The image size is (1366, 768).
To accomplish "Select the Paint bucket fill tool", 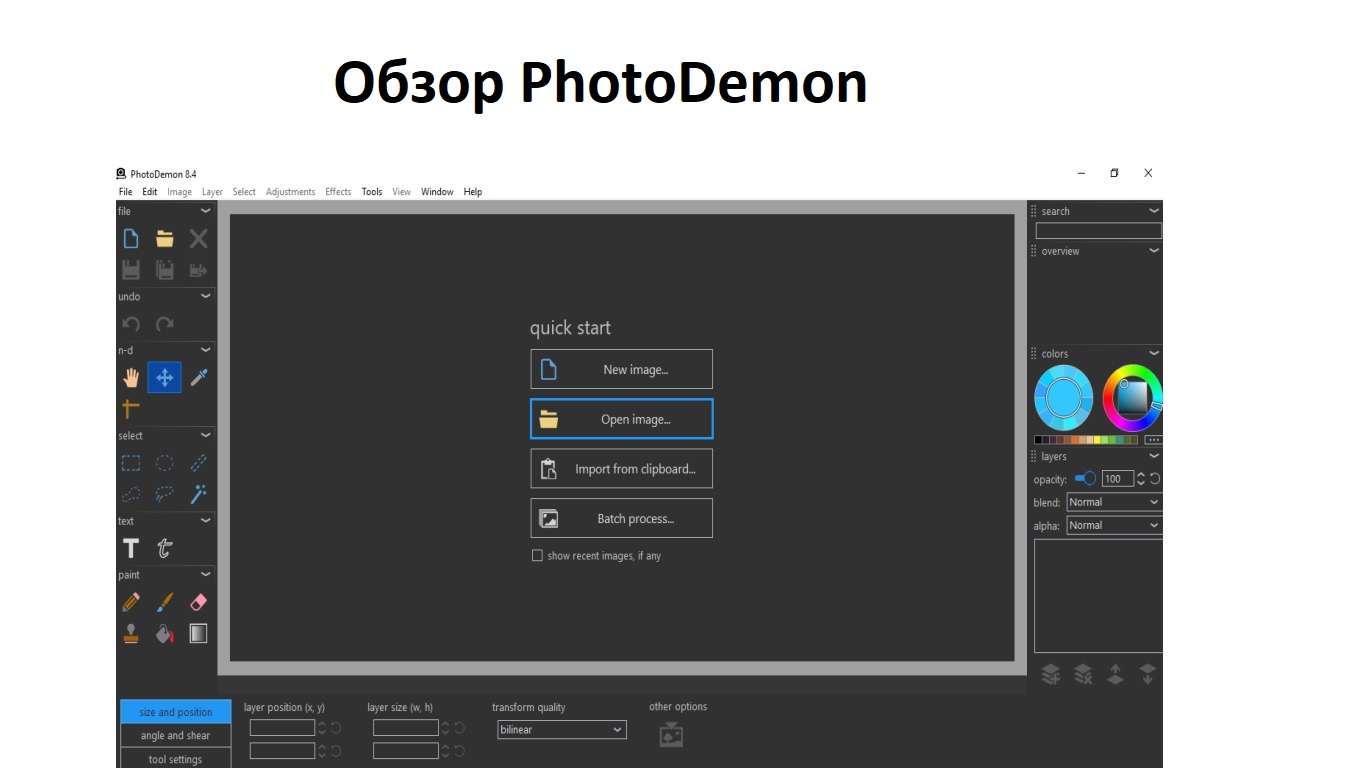I will coord(165,633).
